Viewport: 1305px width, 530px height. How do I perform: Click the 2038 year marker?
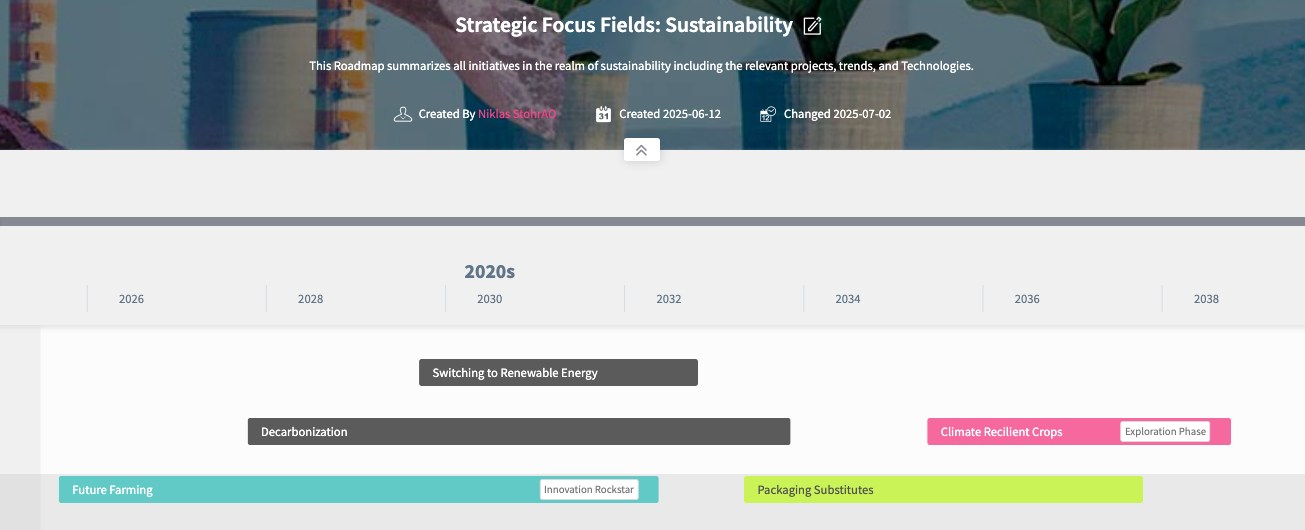1206,299
